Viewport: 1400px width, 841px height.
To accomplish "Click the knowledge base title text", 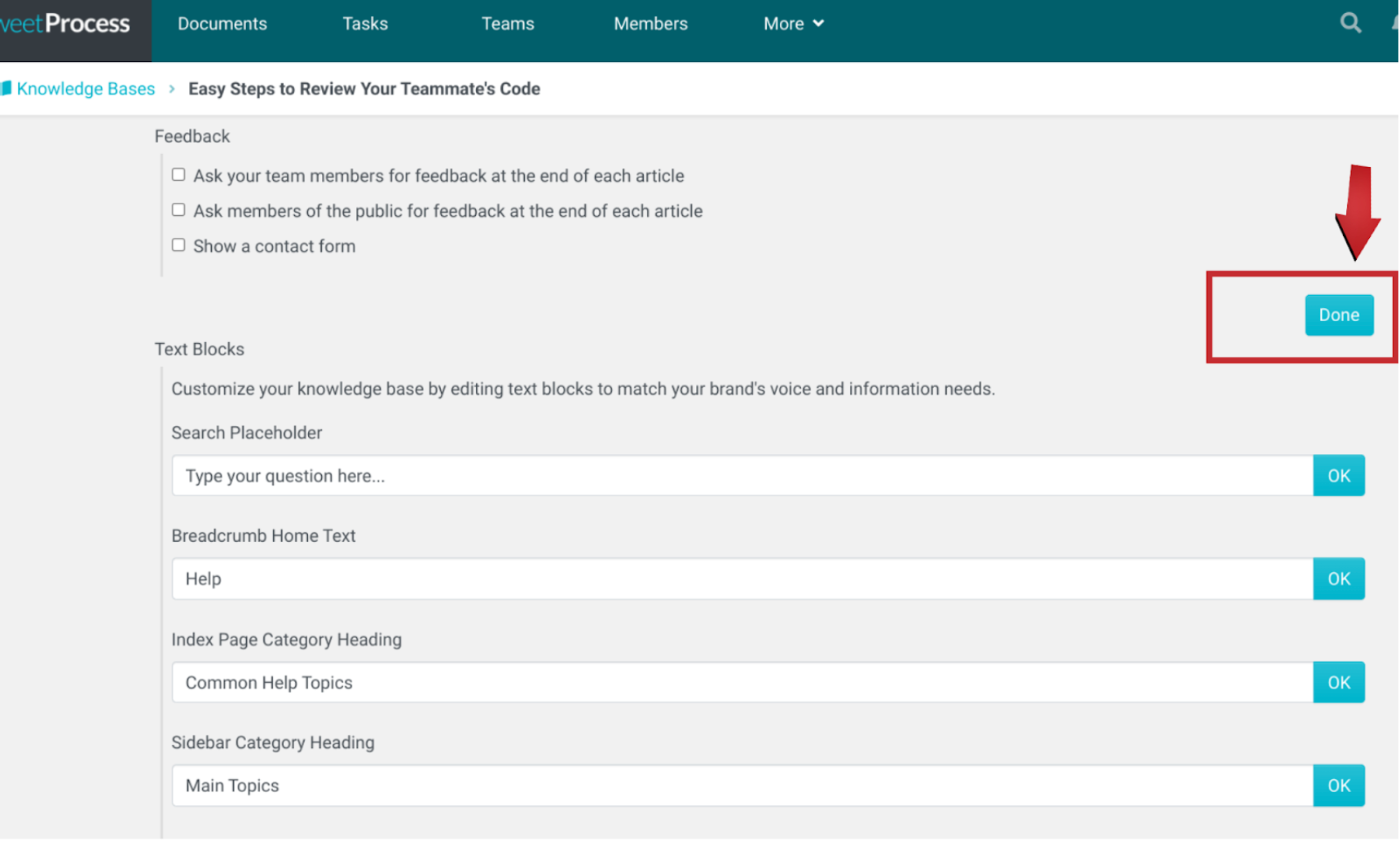I will coord(364,88).
